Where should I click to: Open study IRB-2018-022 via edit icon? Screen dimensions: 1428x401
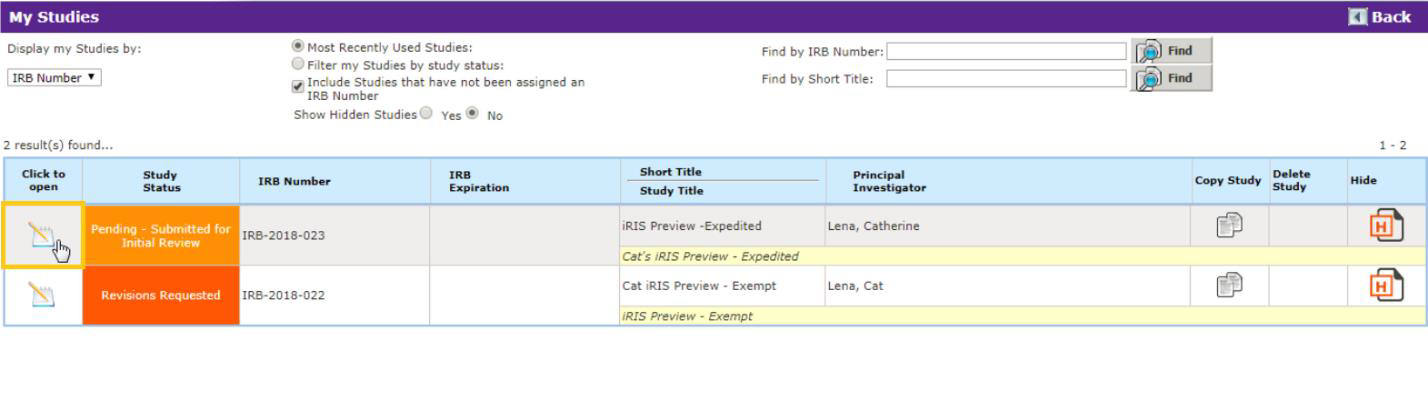pos(43,295)
